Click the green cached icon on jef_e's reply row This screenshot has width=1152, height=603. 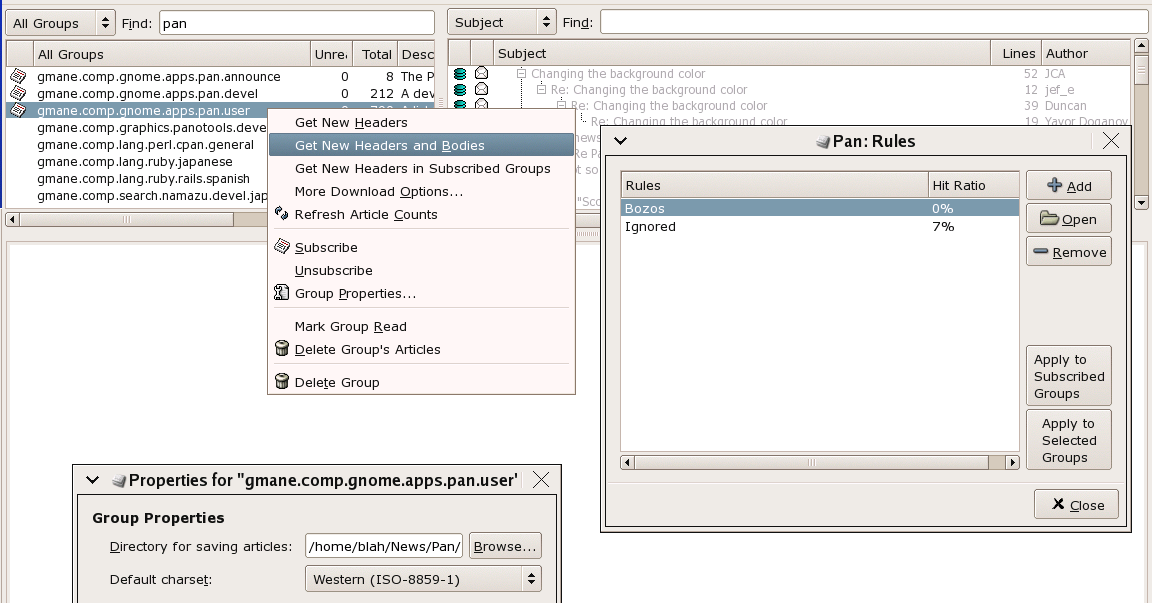(460, 90)
